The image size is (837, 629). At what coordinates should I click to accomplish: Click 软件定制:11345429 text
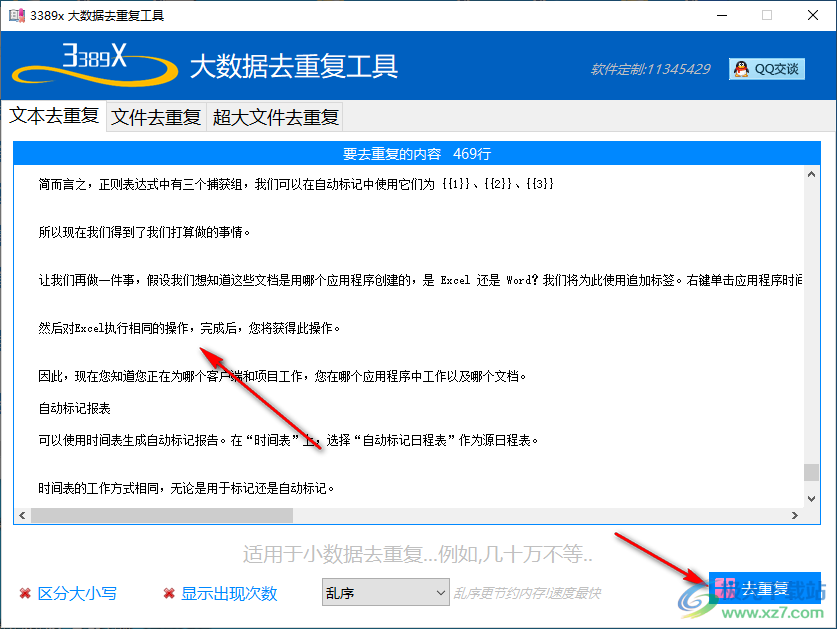click(650, 69)
